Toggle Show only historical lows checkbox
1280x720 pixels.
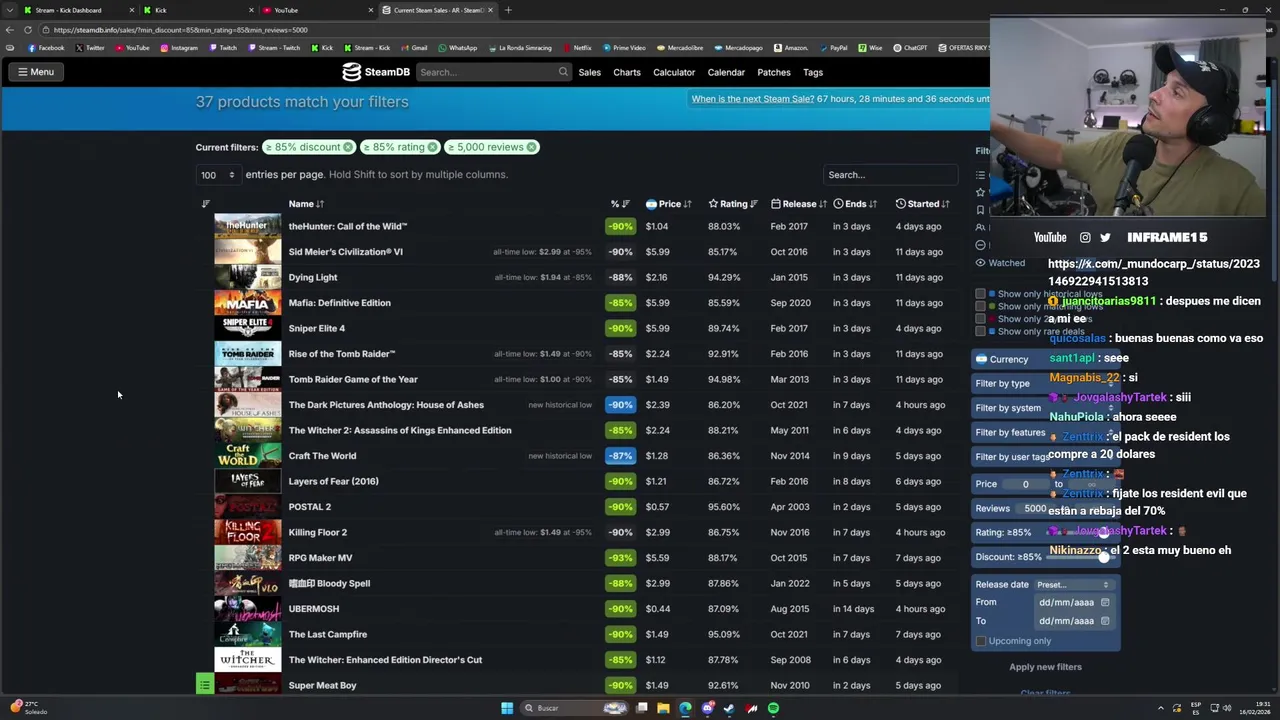pos(980,294)
